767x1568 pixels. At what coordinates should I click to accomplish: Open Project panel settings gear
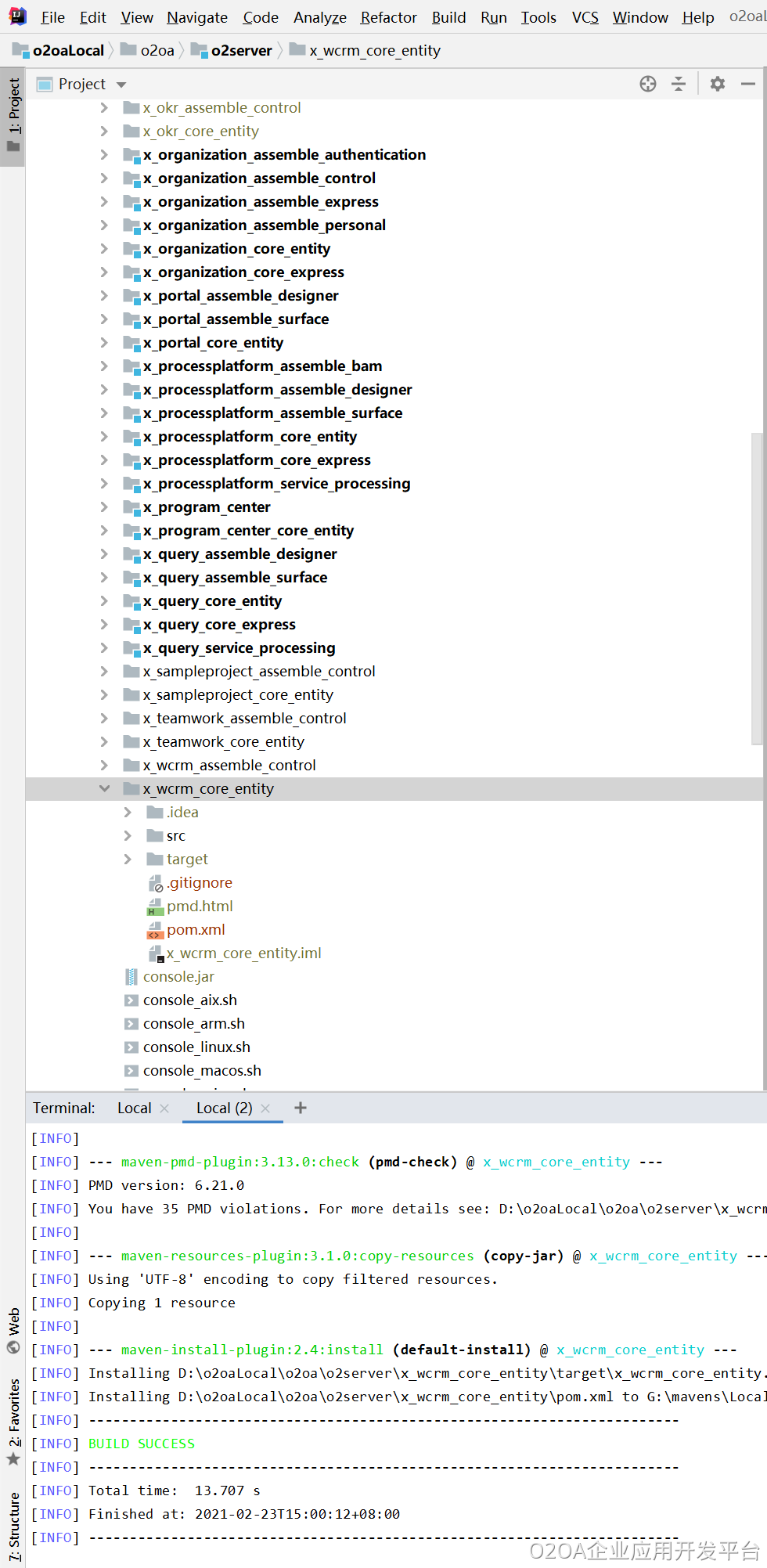point(717,84)
